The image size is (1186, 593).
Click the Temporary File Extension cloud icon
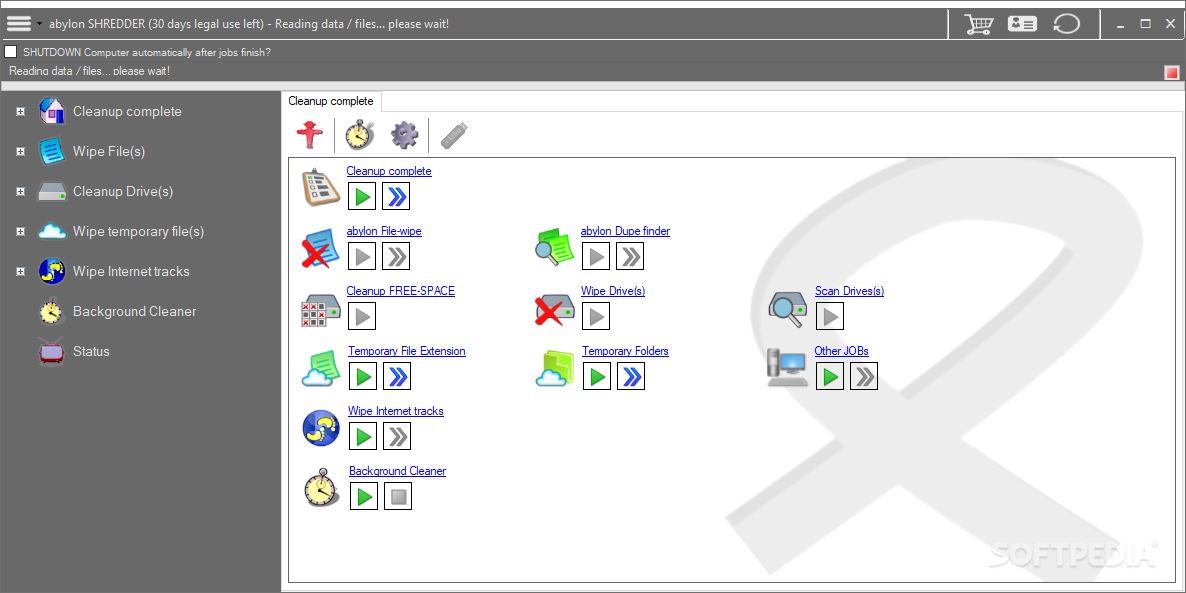pyautogui.click(x=321, y=368)
